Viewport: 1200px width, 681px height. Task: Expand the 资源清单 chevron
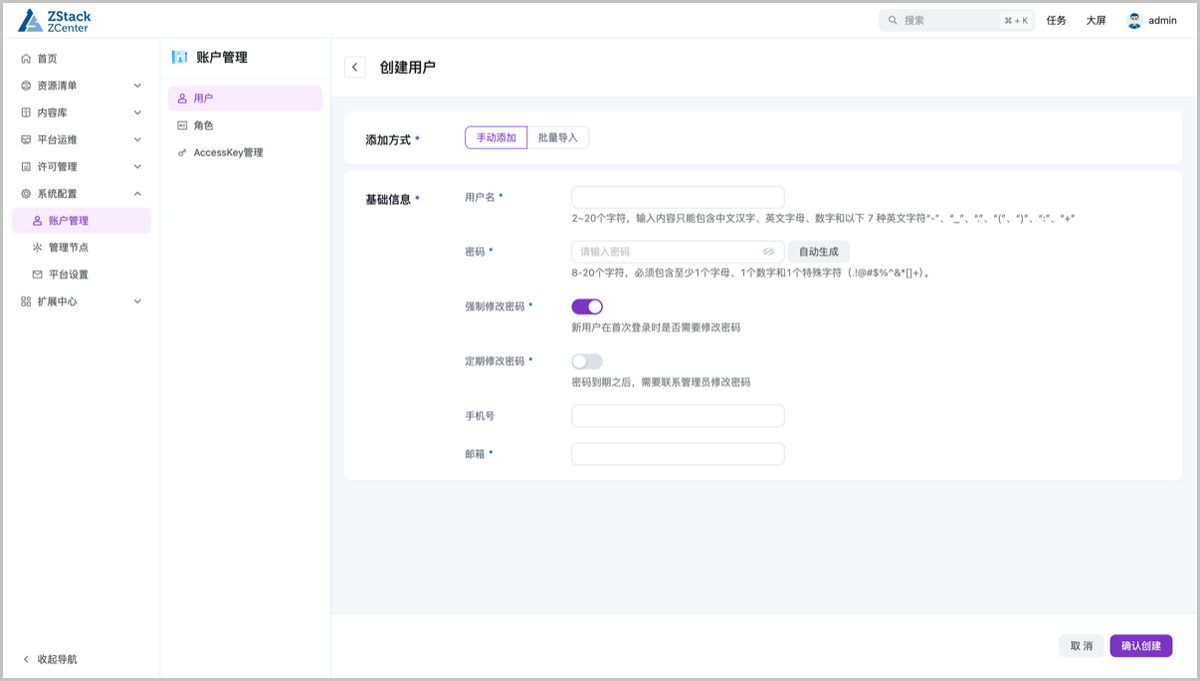(x=138, y=86)
